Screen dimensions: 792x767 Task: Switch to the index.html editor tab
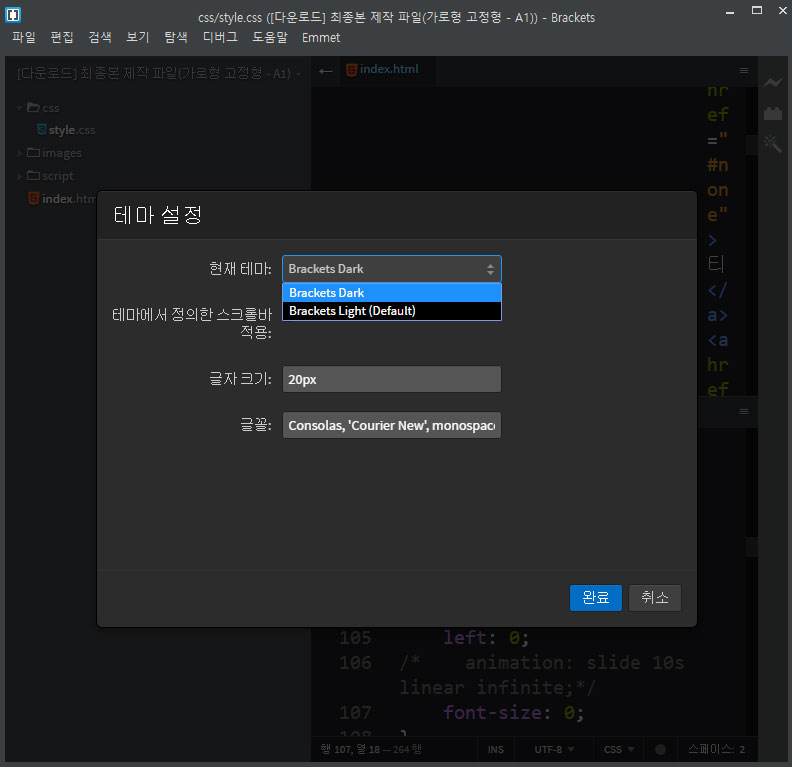(389, 70)
